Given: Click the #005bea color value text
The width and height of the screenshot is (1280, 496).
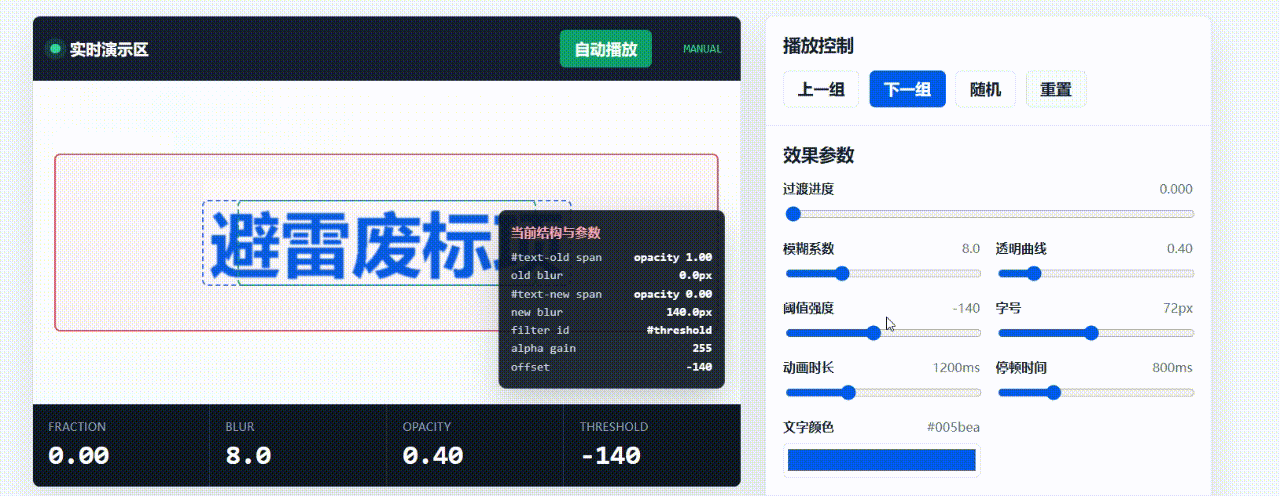Looking at the screenshot, I should point(953,427).
